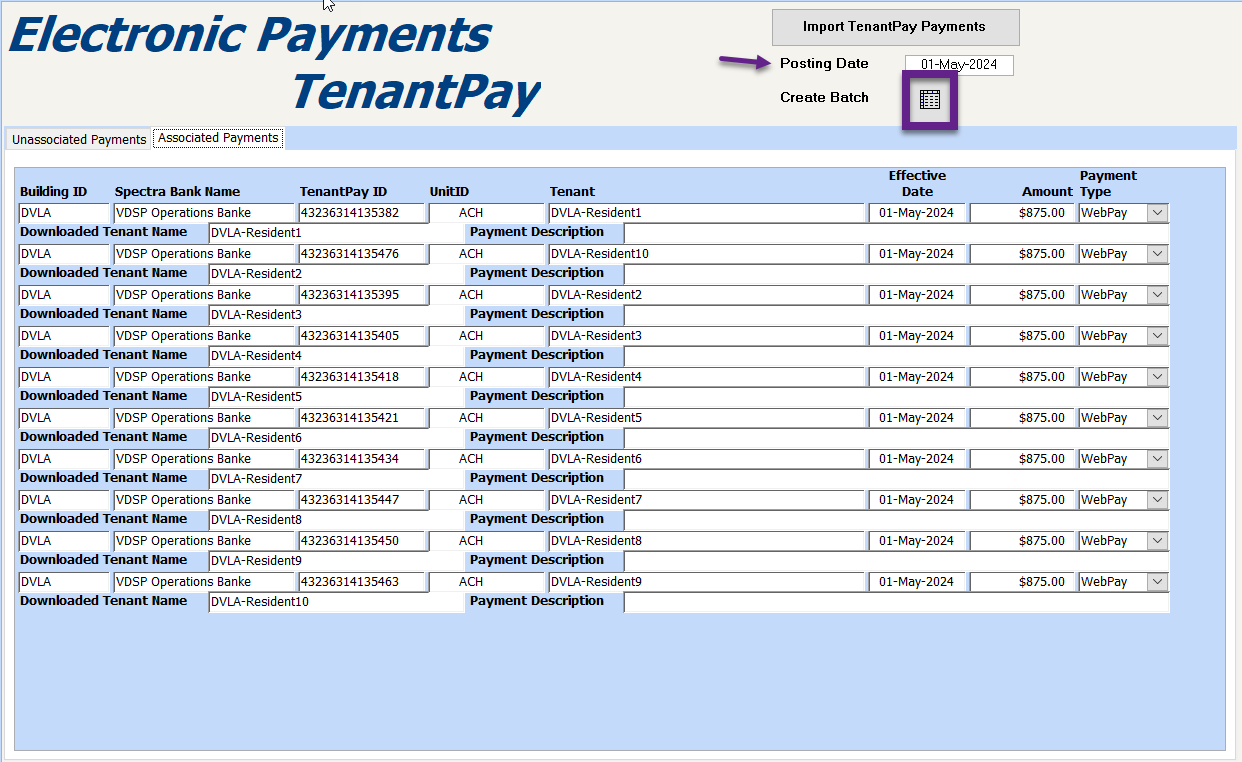The width and height of the screenshot is (1242, 762).
Task: Click Tenant field showing DVLA-Resident1
Action: pyautogui.click(x=706, y=213)
